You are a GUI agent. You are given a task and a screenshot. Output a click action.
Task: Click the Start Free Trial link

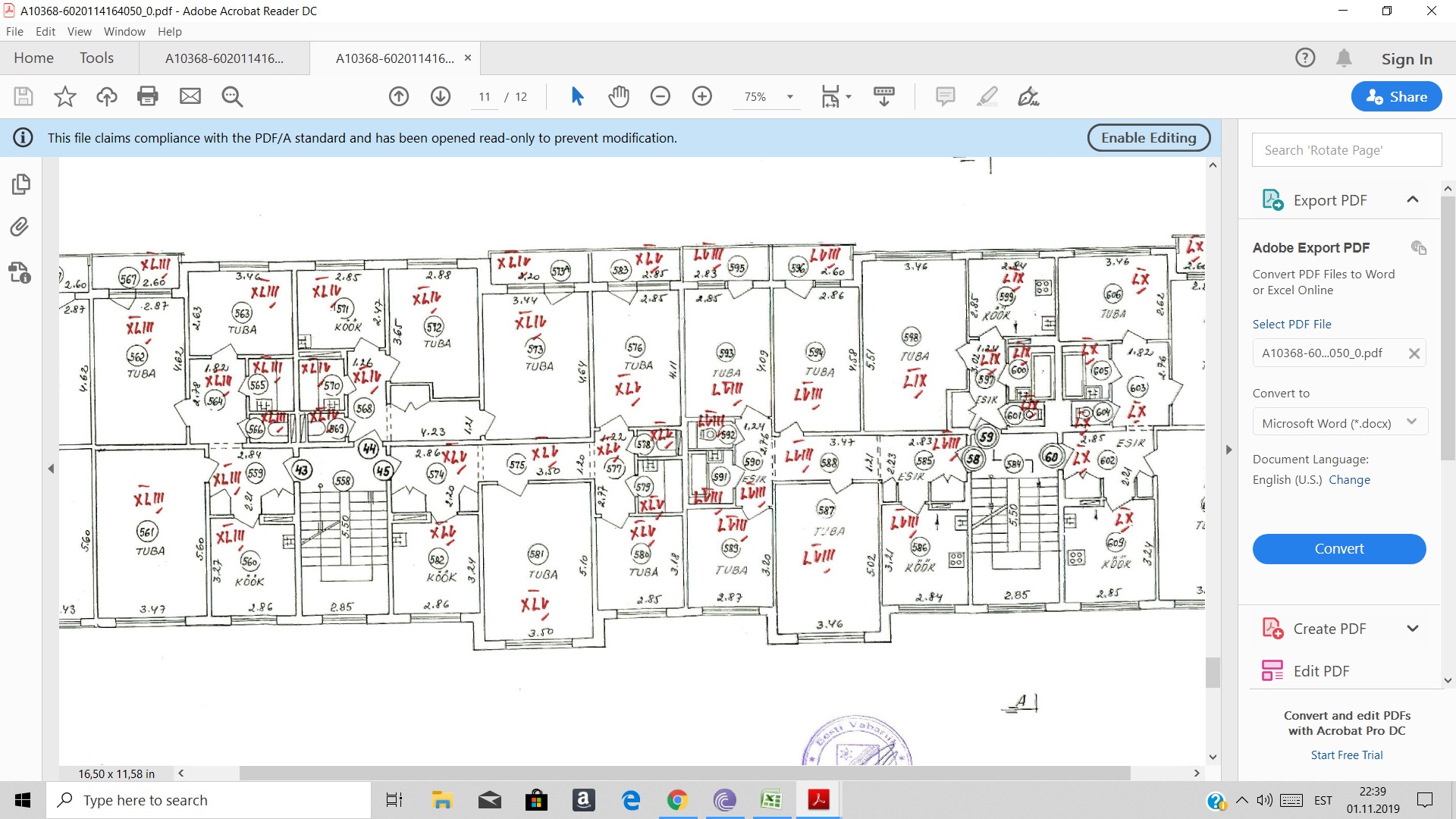1346,755
